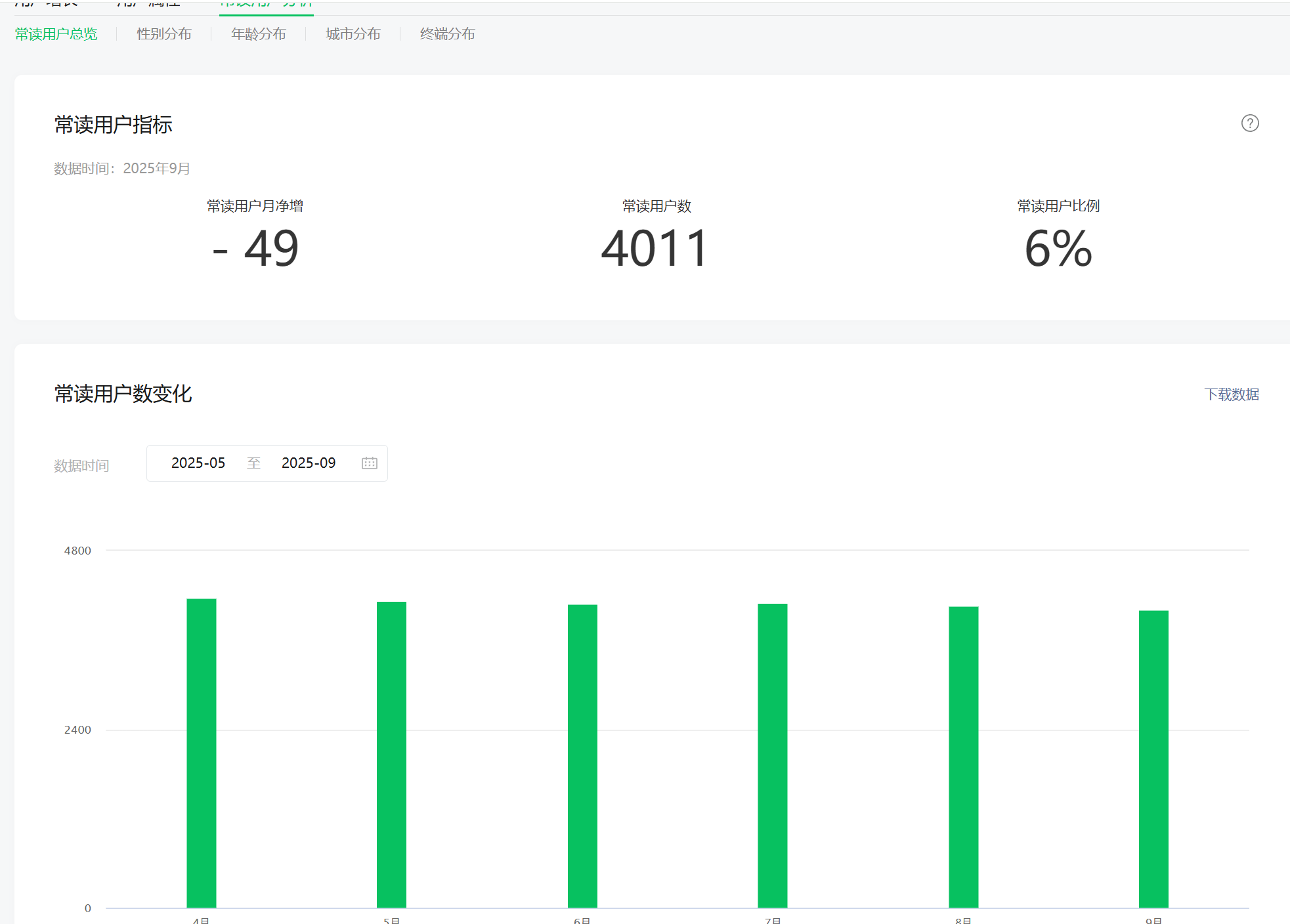1290x924 pixels.
Task: Click the 常读用户比例 value 6%
Action: [1058, 249]
